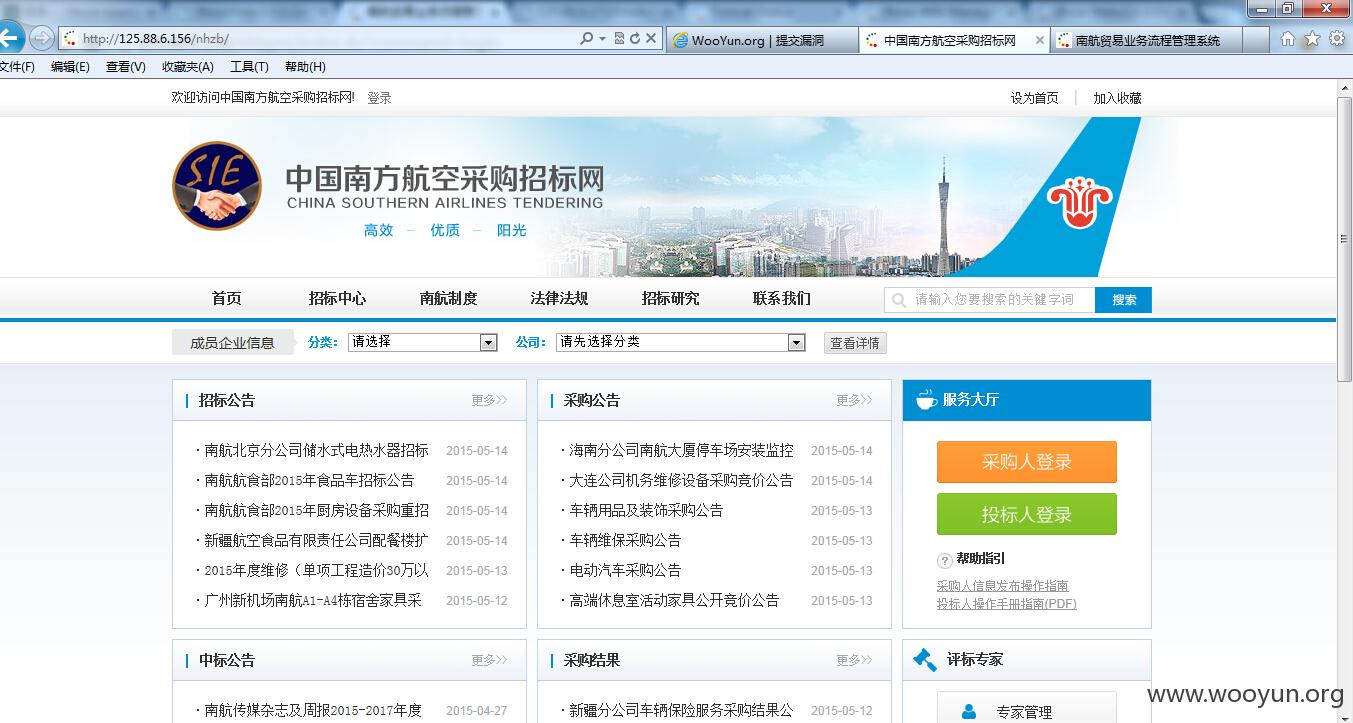Viewport: 1353px width, 723px height.
Task: Go to the 首页 navigation item
Action: pyautogui.click(x=227, y=298)
